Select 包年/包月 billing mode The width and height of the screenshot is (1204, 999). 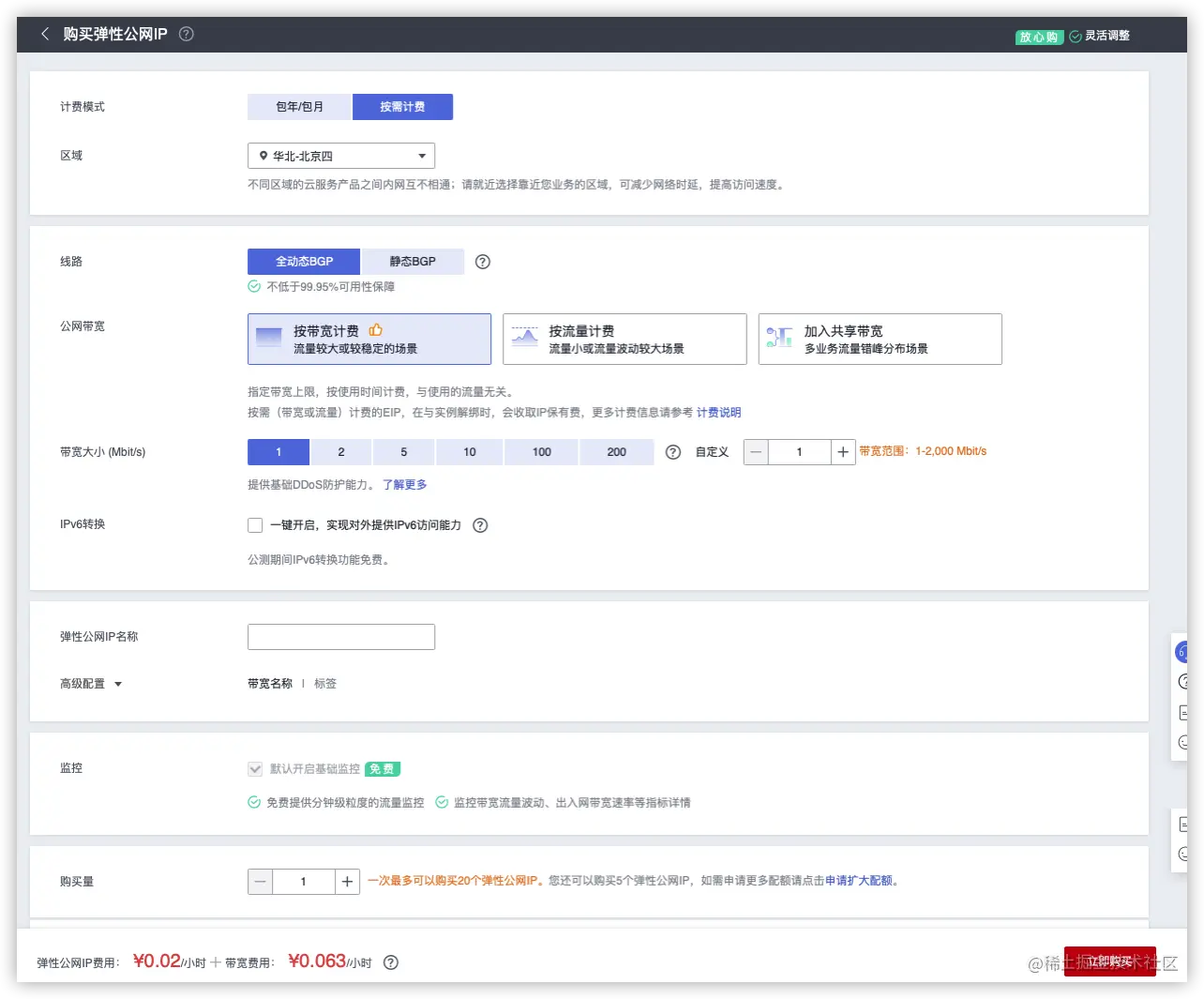(x=299, y=107)
